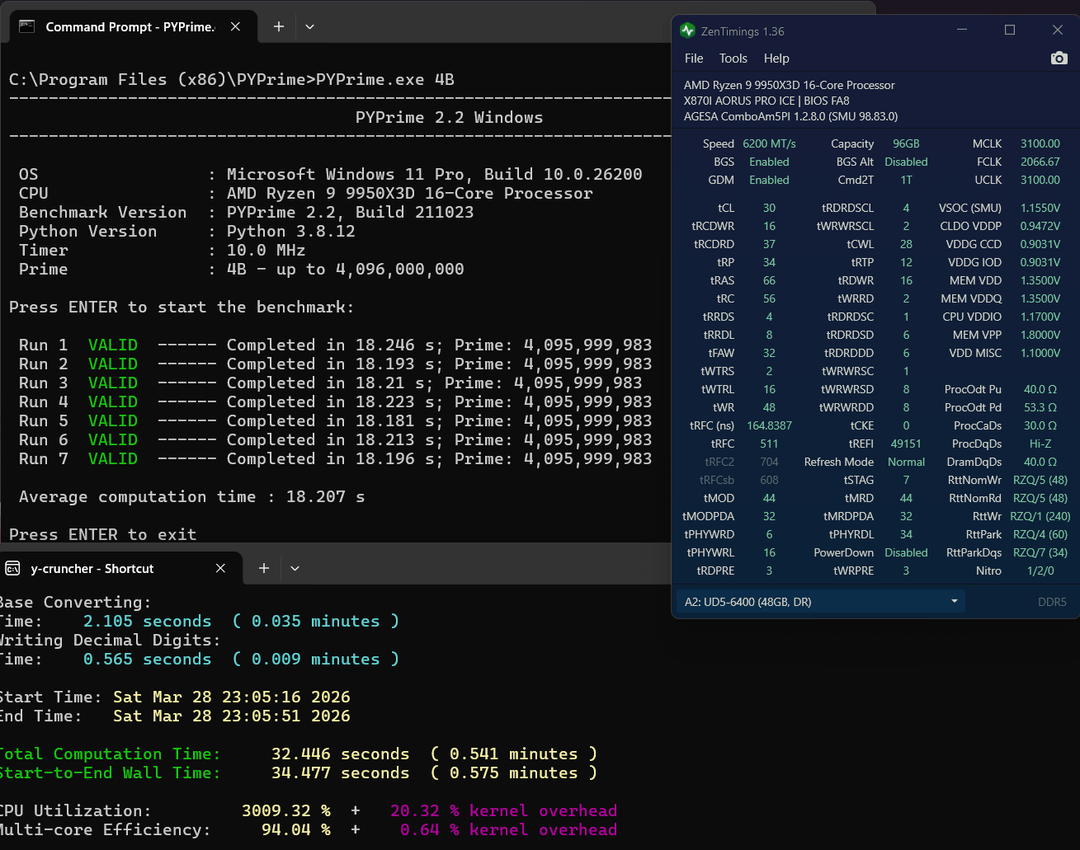Click the Command Prompt terminal icon on tab

(27, 27)
